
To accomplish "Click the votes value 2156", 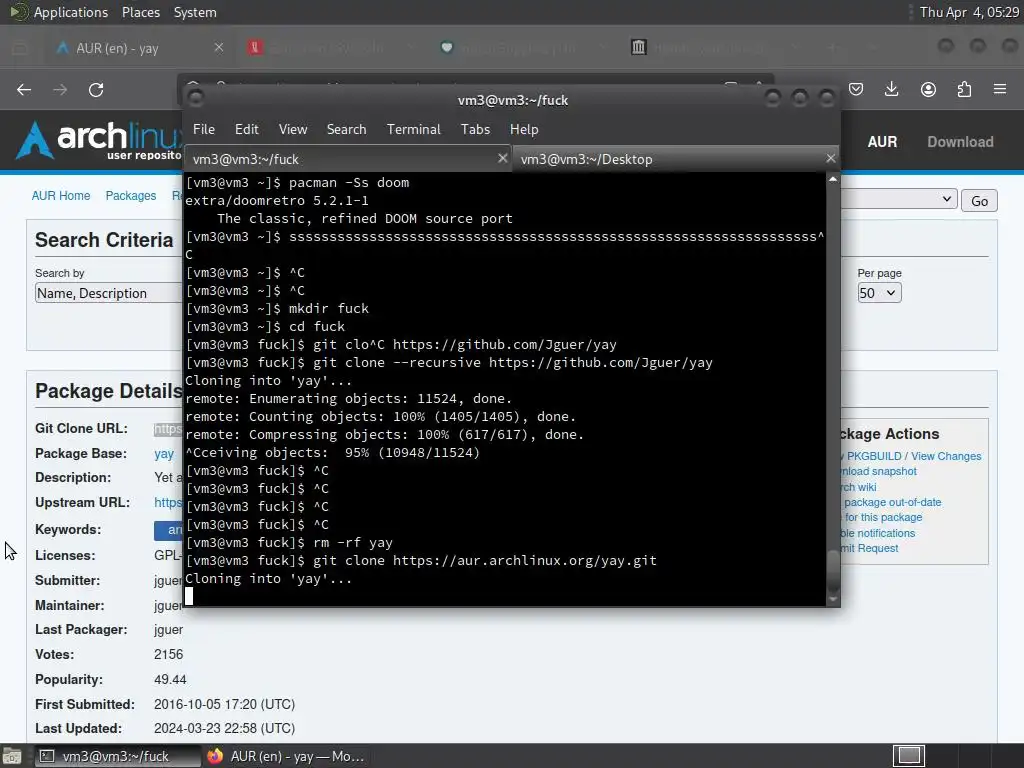I will (x=168, y=654).
